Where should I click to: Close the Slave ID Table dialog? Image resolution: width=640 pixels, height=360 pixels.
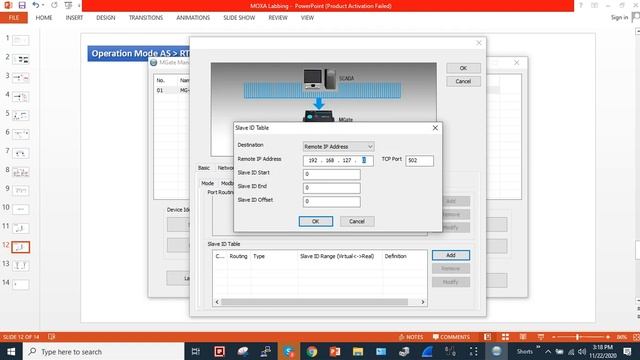(x=435, y=128)
